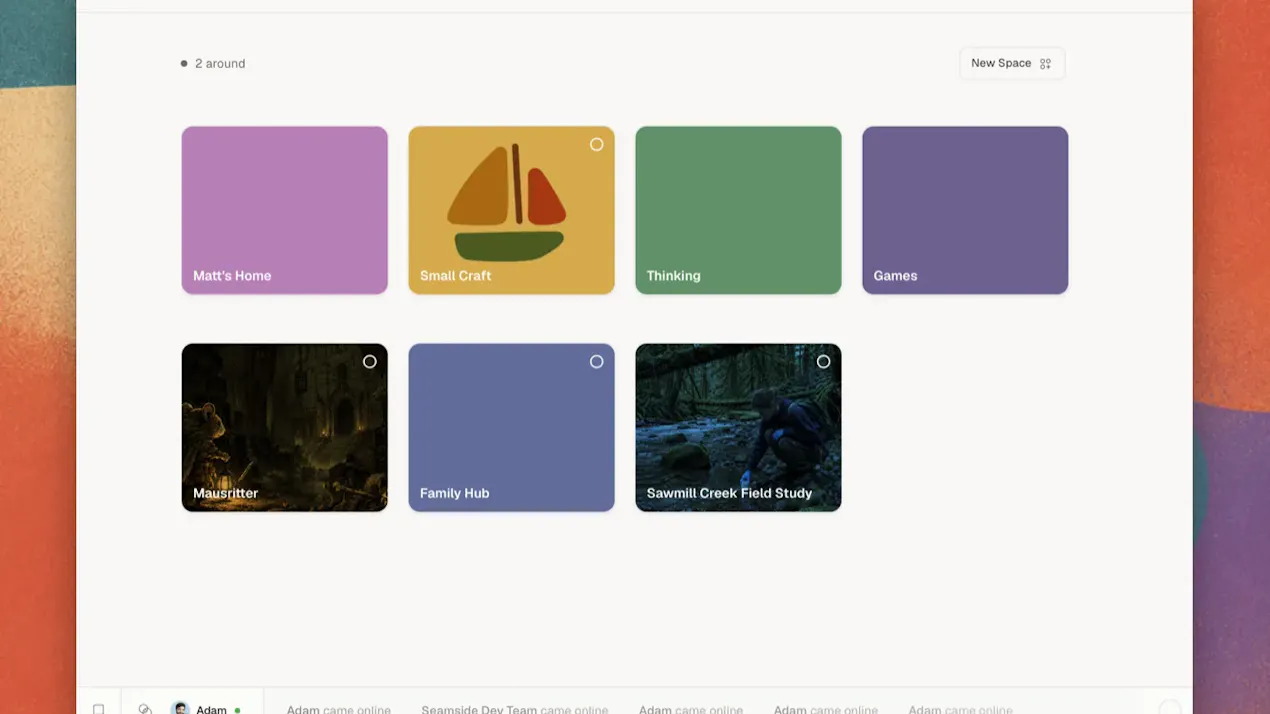
Task: Click Adam's green online status dot
Action: 237,710
